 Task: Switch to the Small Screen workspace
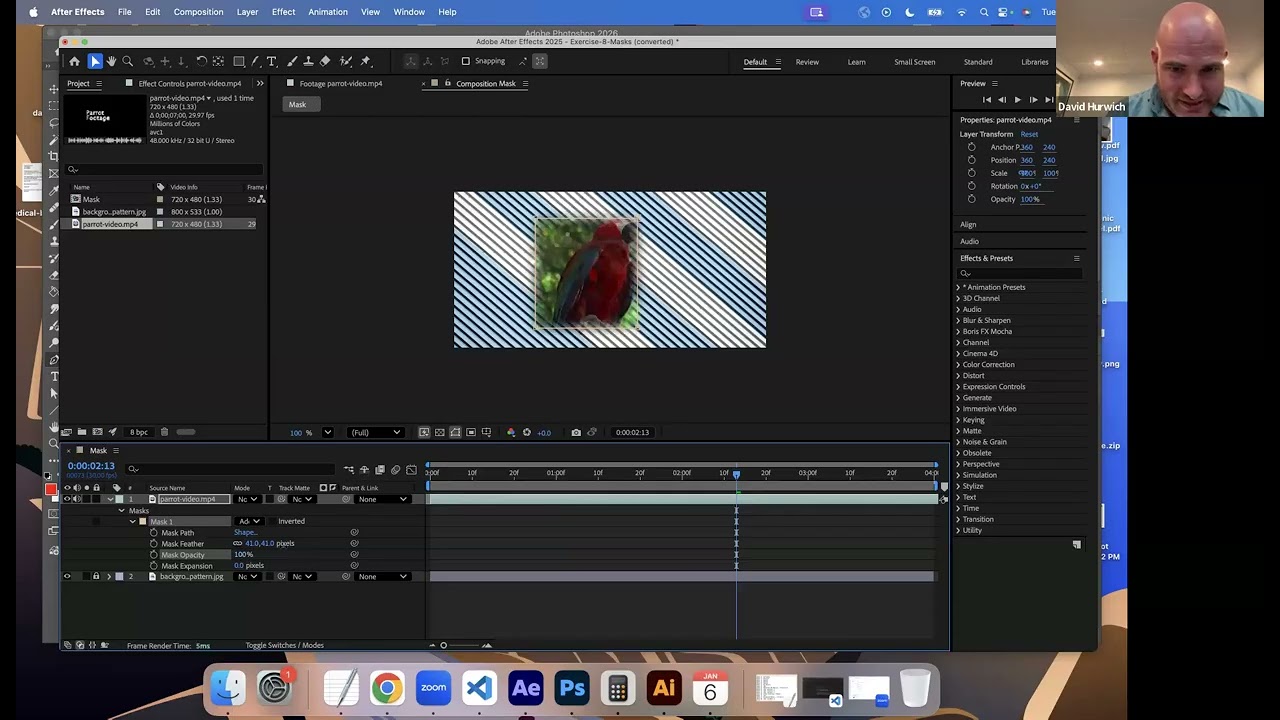click(915, 62)
